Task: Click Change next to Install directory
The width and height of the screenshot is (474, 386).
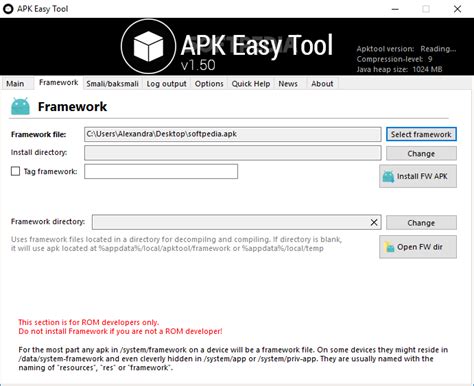Action: coord(421,154)
